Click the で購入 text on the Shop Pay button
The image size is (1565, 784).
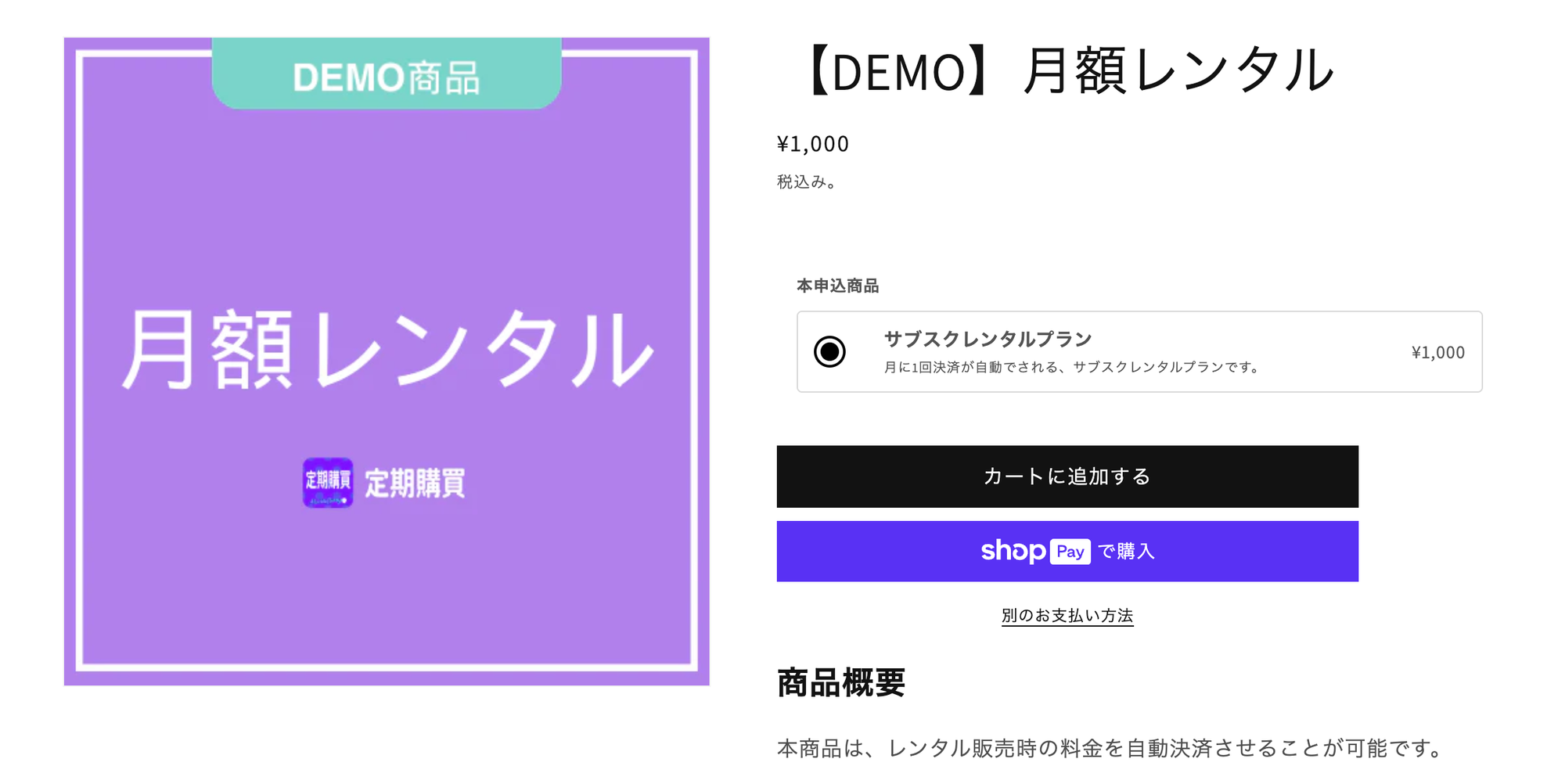tap(1126, 552)
